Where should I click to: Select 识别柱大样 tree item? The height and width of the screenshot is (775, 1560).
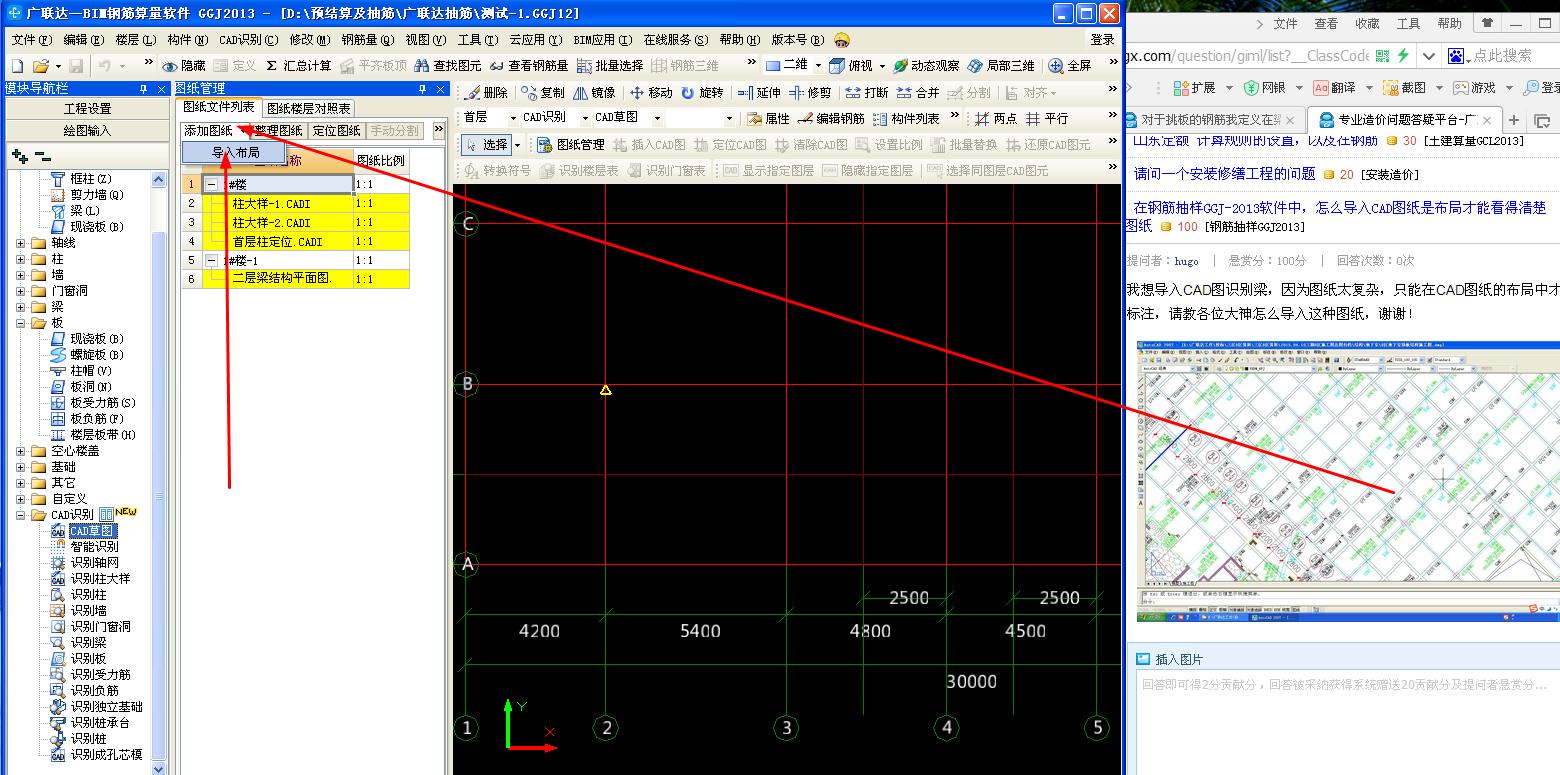[100, 578]
